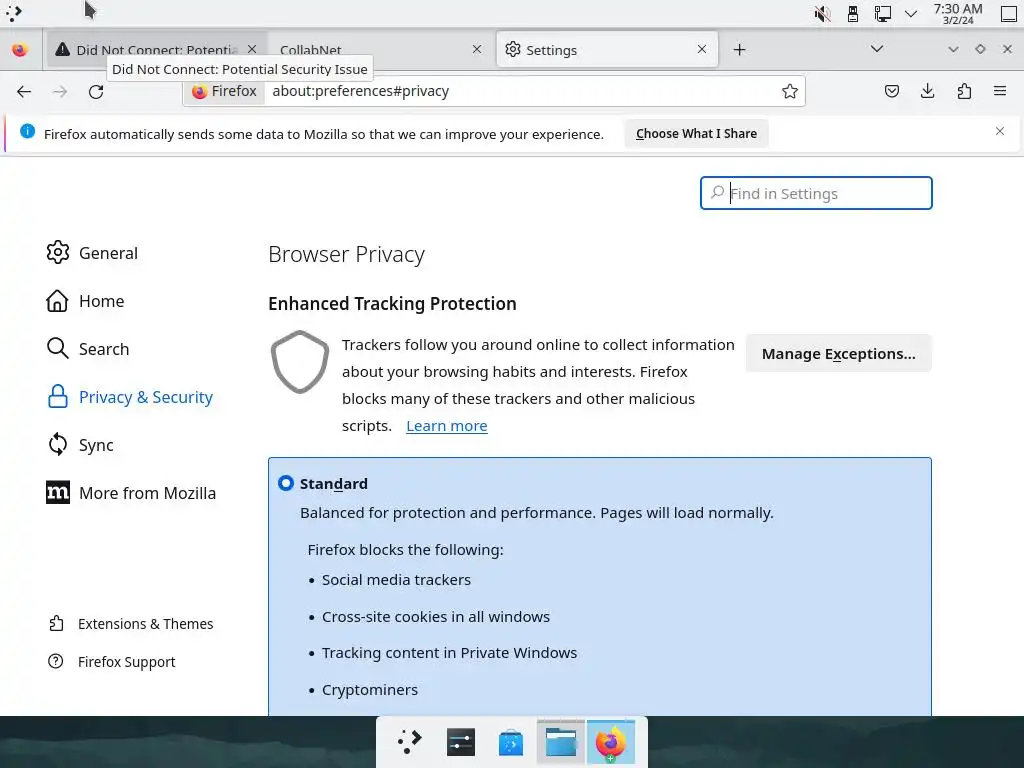Open Extensions puzzle icon in toolbar
This screenshot has width=1024, height=768.
pyautogui.click(x=964, y=91)
